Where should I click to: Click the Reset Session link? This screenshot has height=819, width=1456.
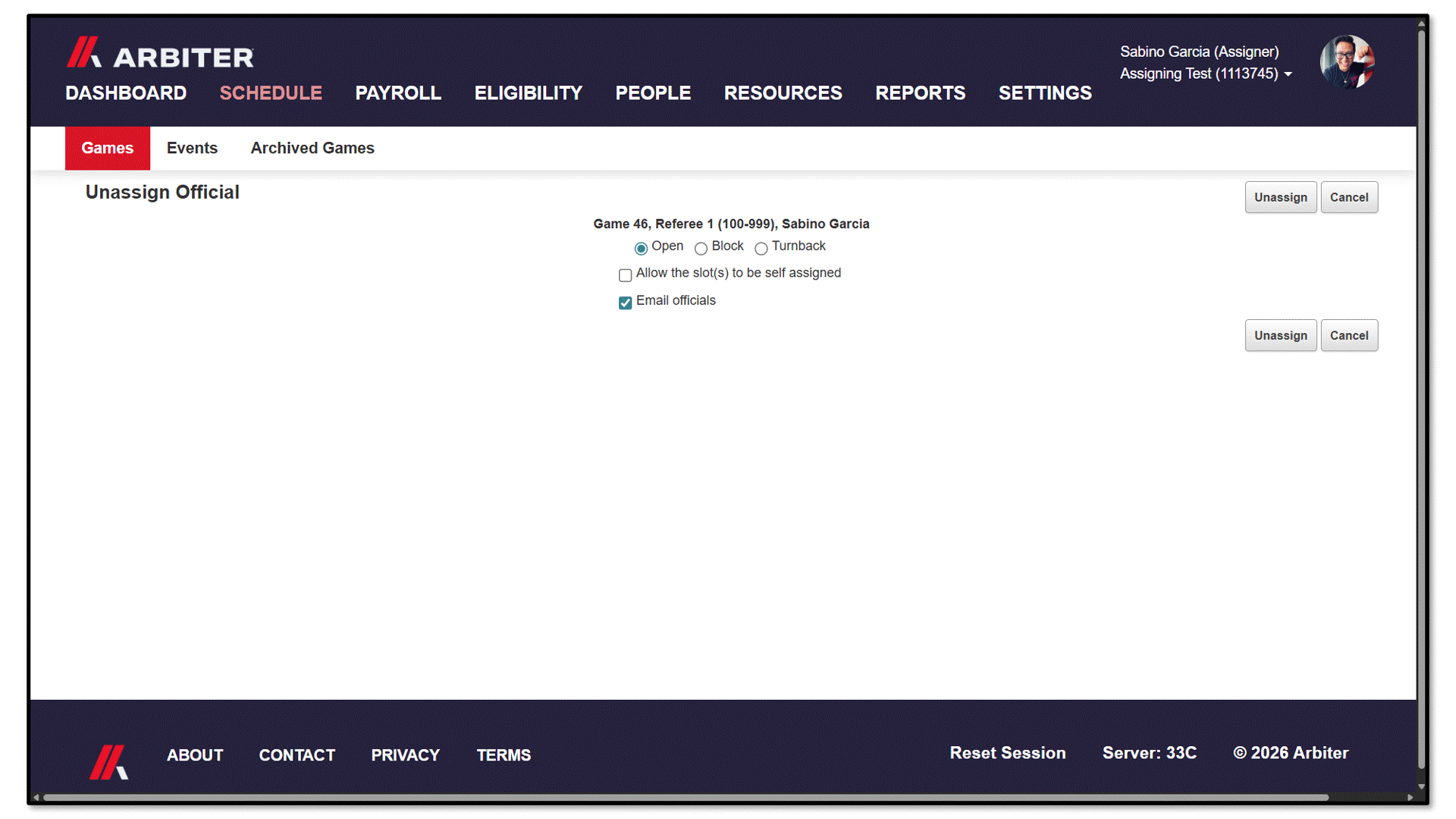click(1007, 753)
